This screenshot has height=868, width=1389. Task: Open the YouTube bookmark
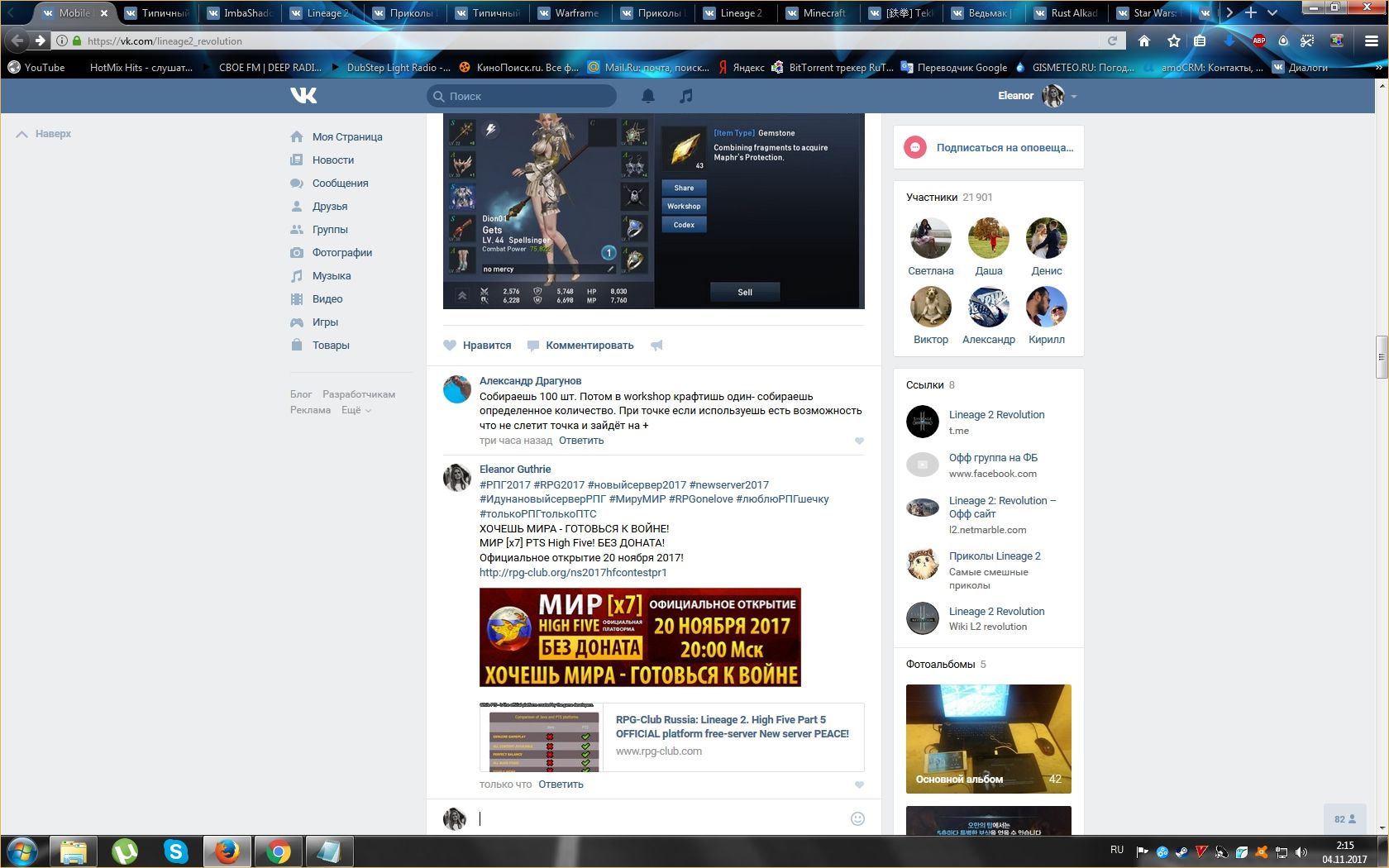click(x=36, y=68)
